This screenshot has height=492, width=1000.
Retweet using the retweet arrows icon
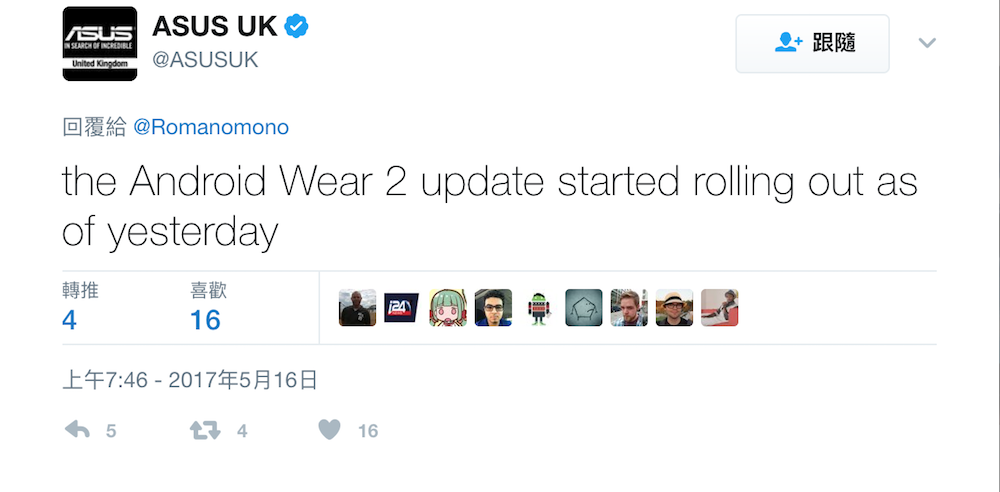point(205,430)
